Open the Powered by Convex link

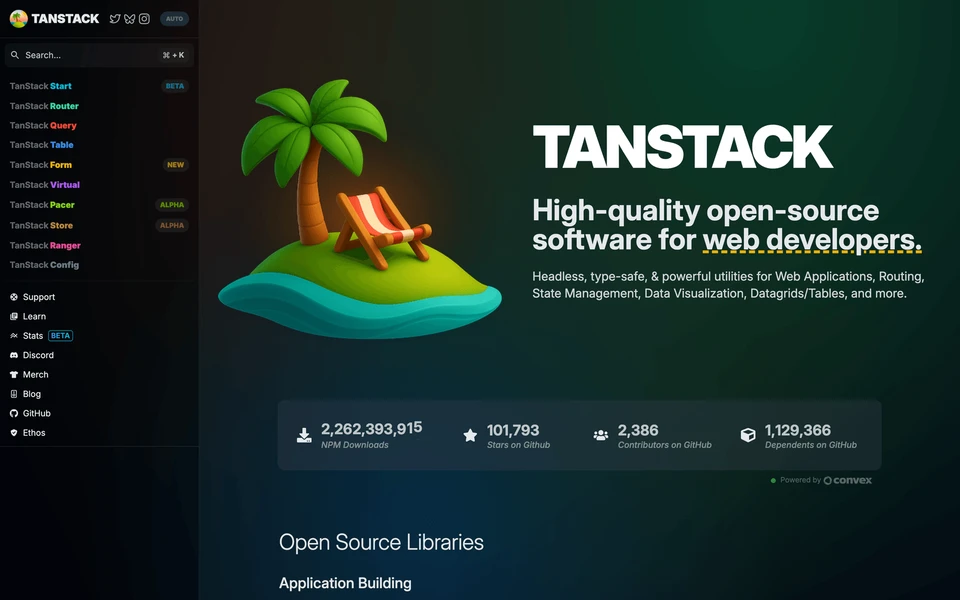point(821,481)
